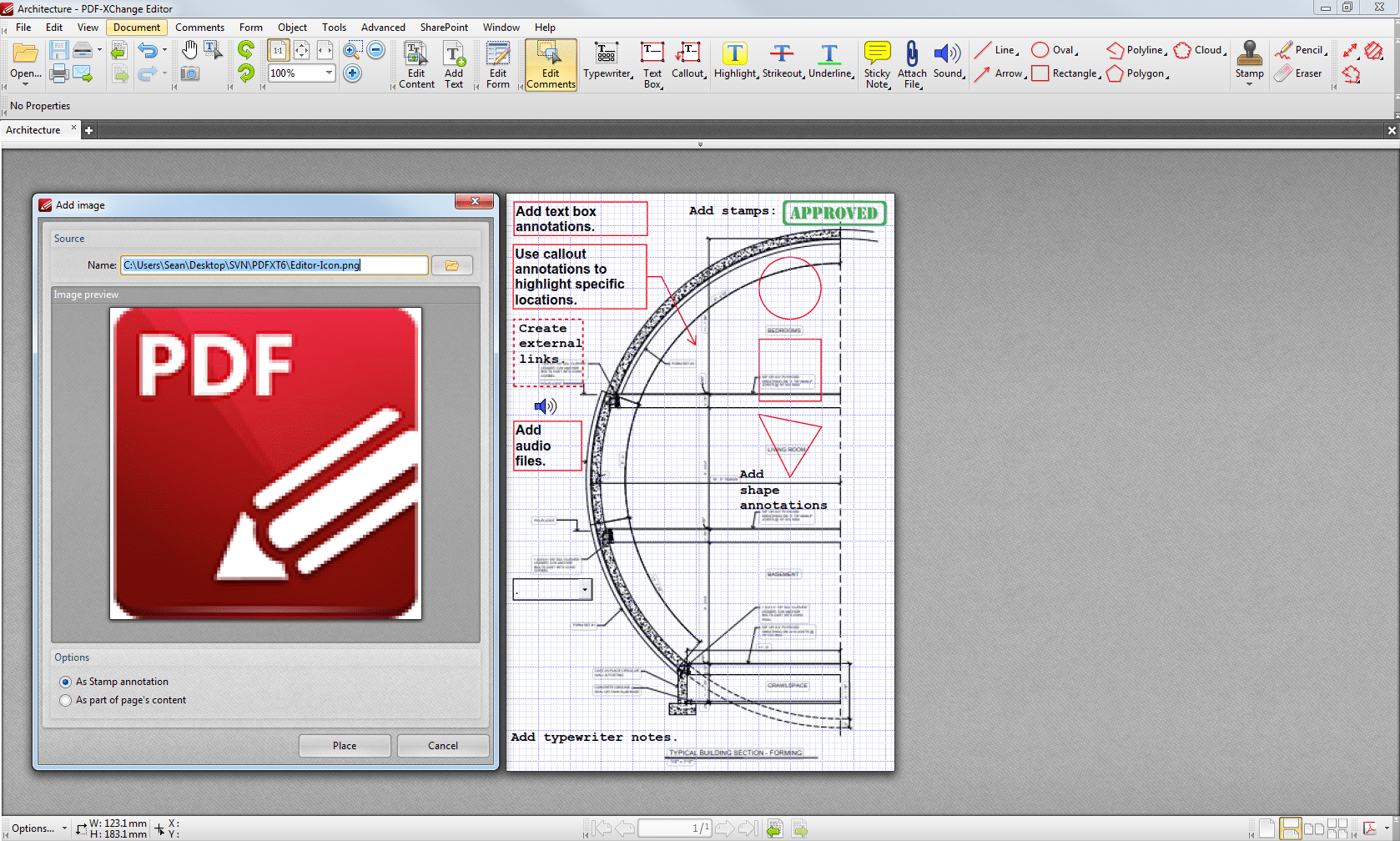
Task: Select the As Stamp annotation option
Action: tap(66, 682)
